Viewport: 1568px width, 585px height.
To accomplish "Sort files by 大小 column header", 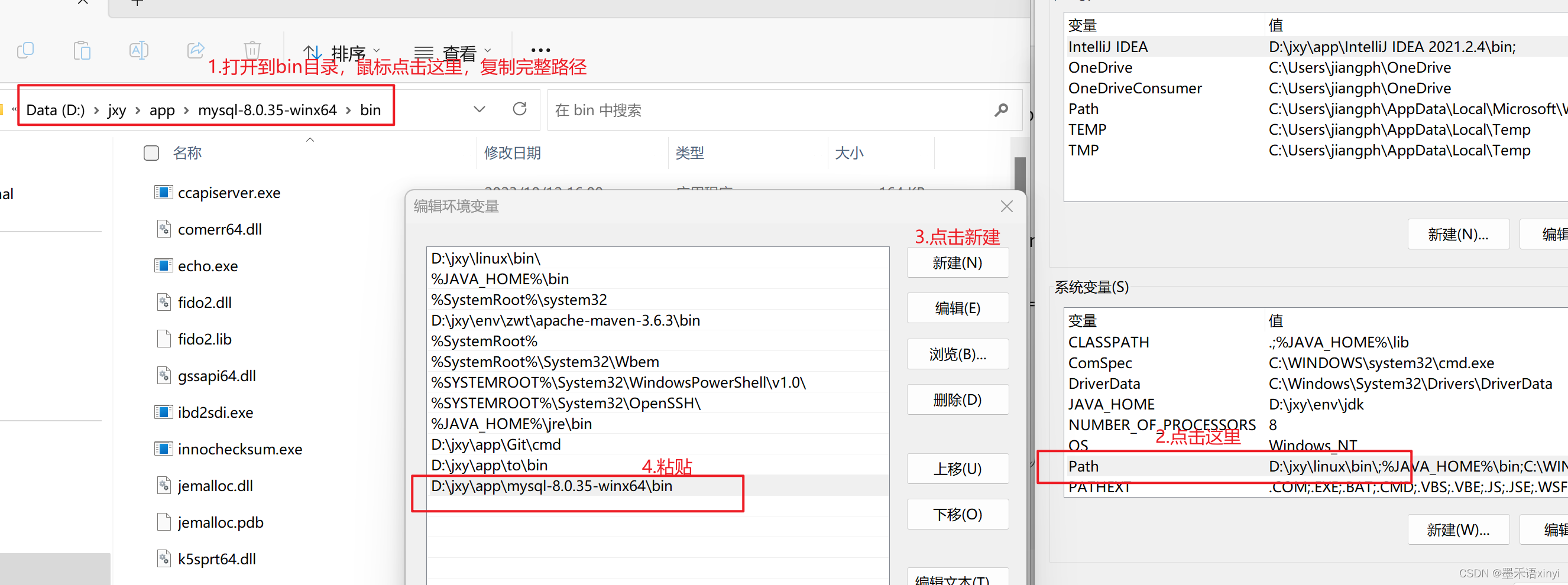I will 849,153.
